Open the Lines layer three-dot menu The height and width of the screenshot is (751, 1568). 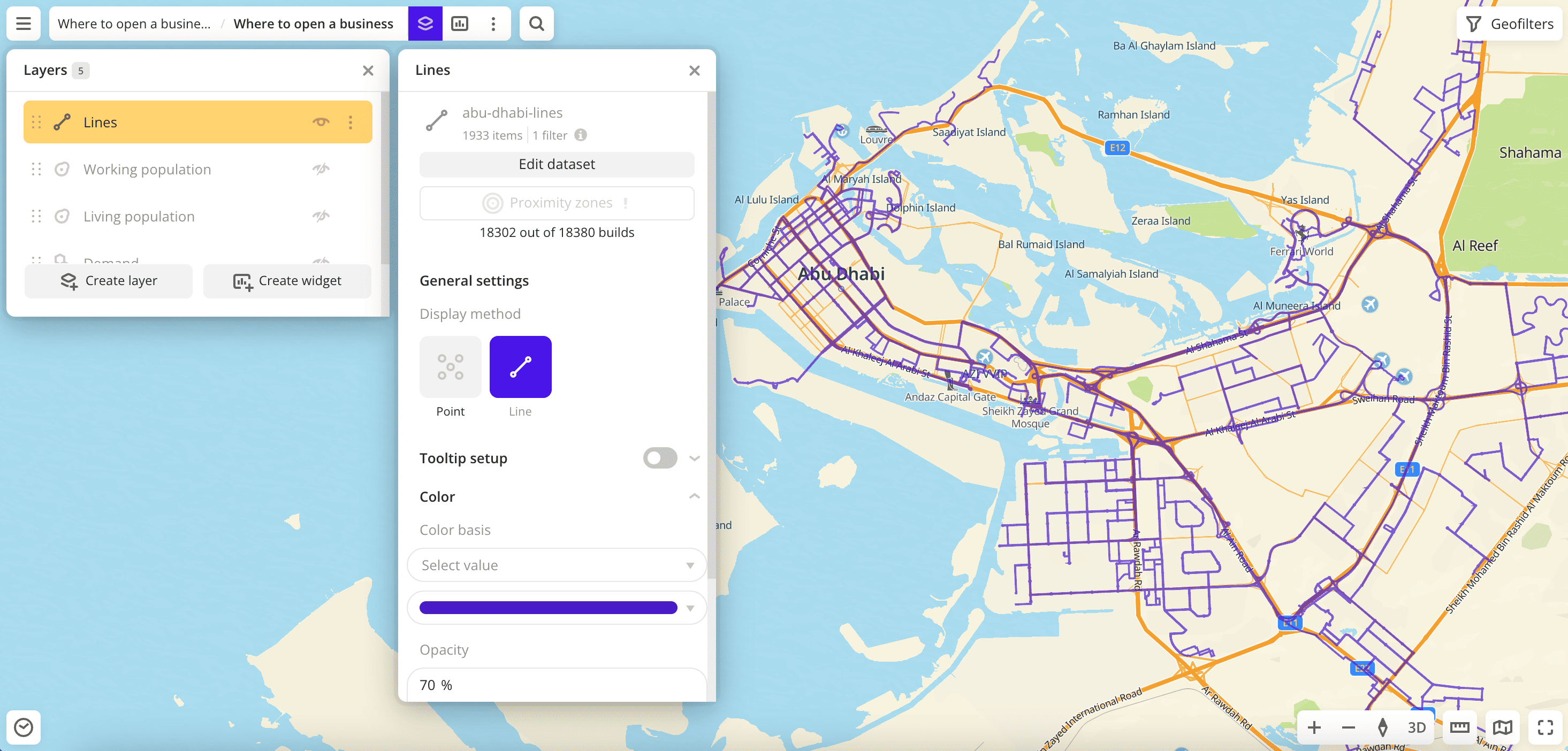(351, 122)
